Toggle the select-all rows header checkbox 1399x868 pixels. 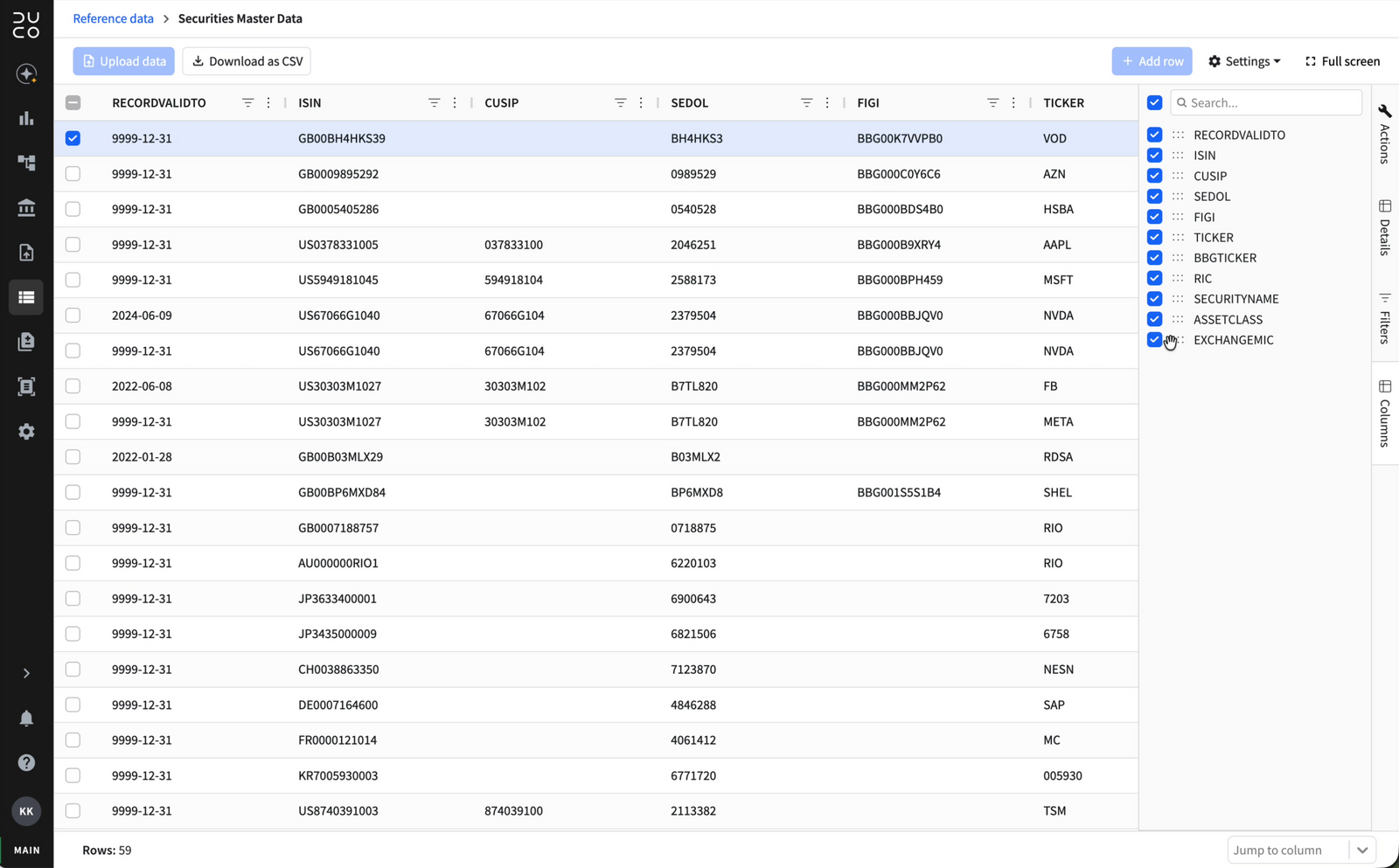click(73, 103)
